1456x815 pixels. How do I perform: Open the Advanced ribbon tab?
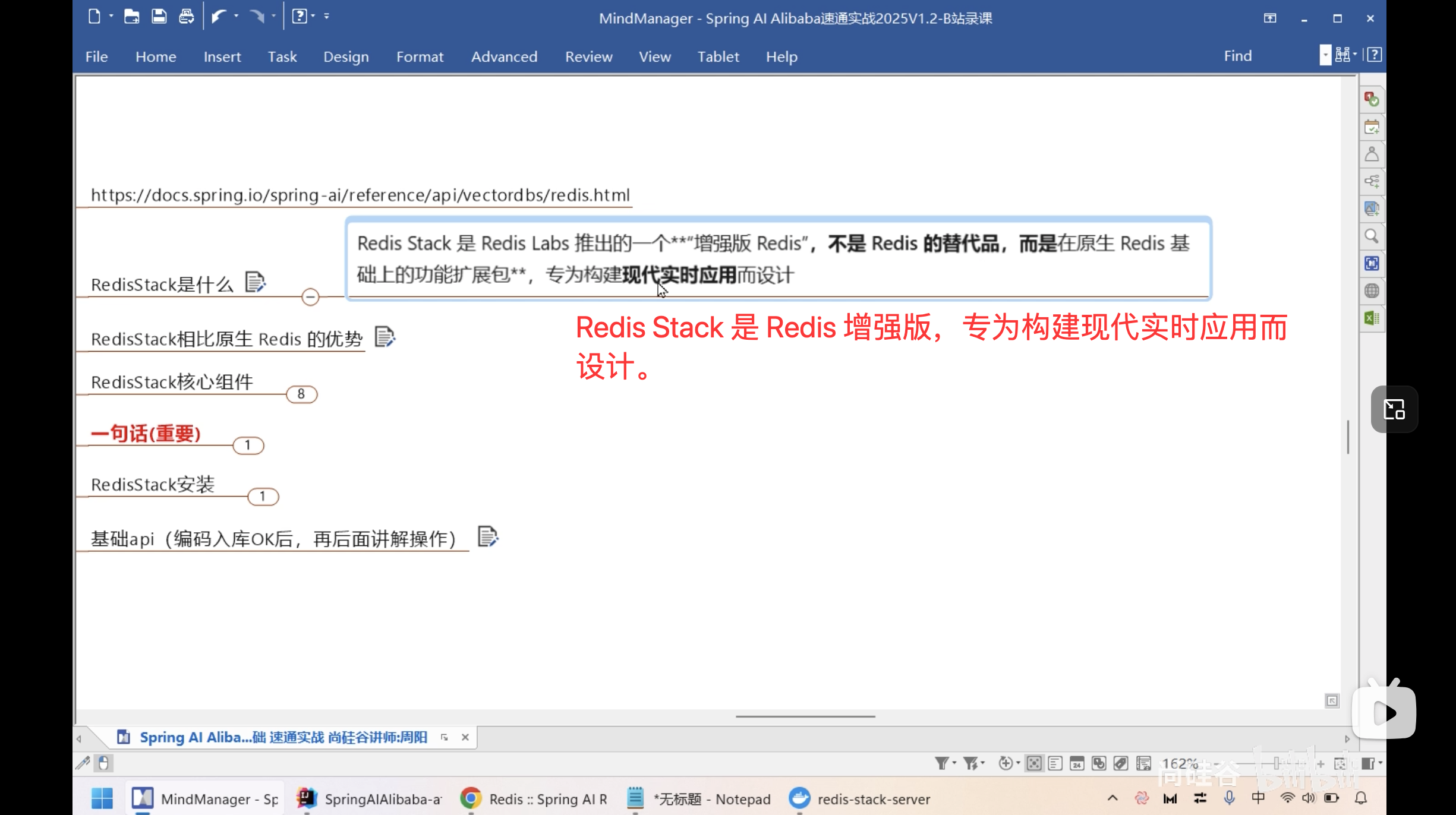pos(504,56)
